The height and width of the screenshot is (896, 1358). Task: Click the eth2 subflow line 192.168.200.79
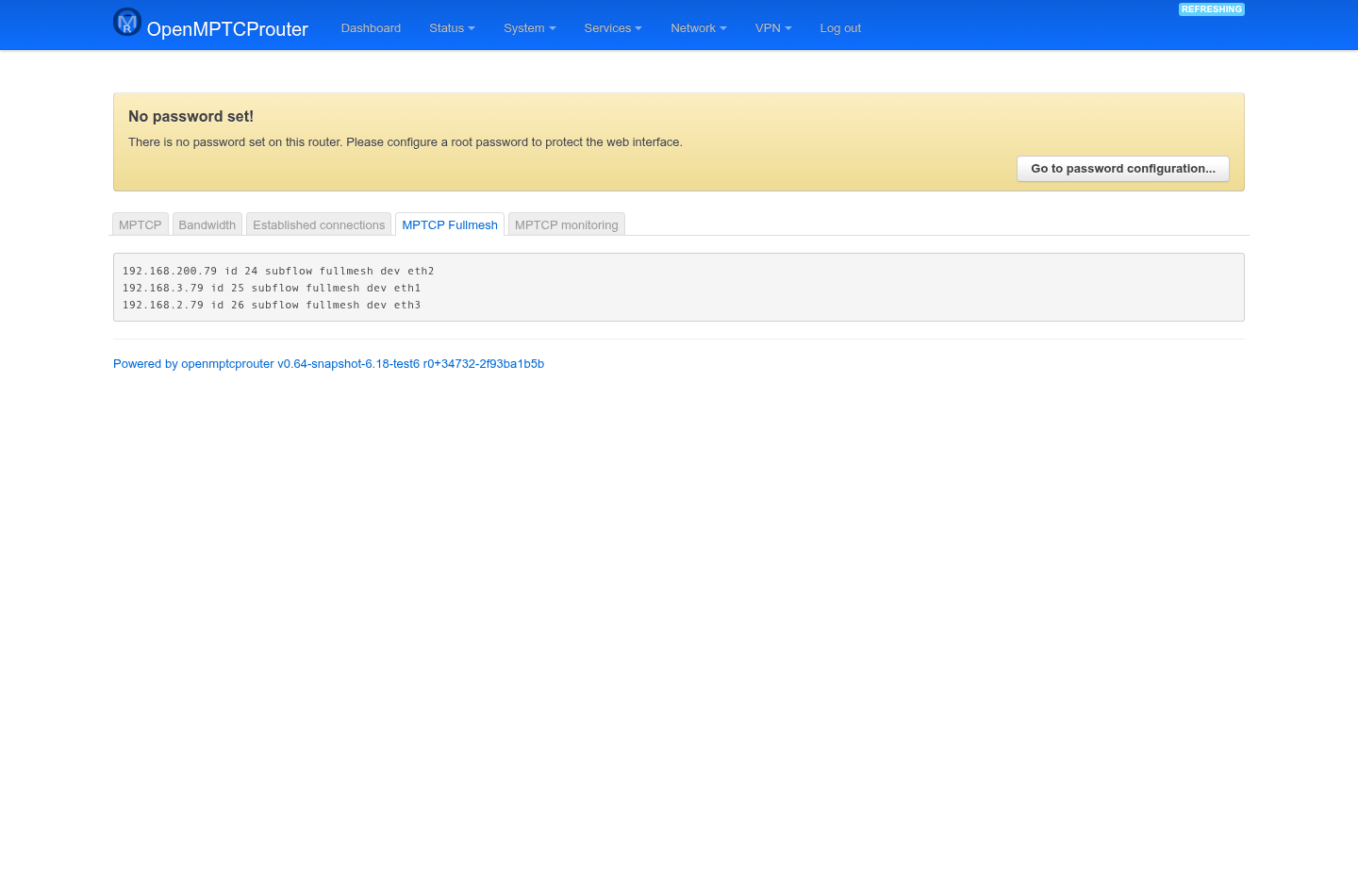point(278,272)
